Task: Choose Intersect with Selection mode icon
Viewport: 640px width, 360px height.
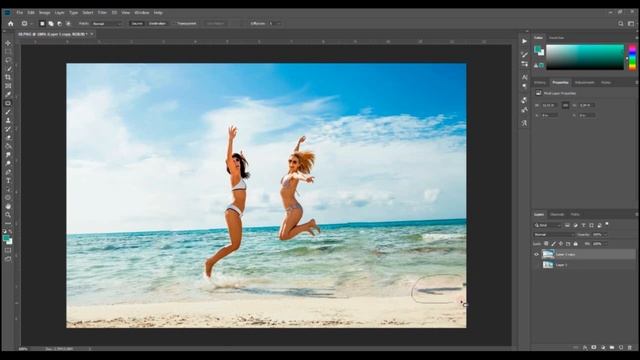Action: coord(68,24)
